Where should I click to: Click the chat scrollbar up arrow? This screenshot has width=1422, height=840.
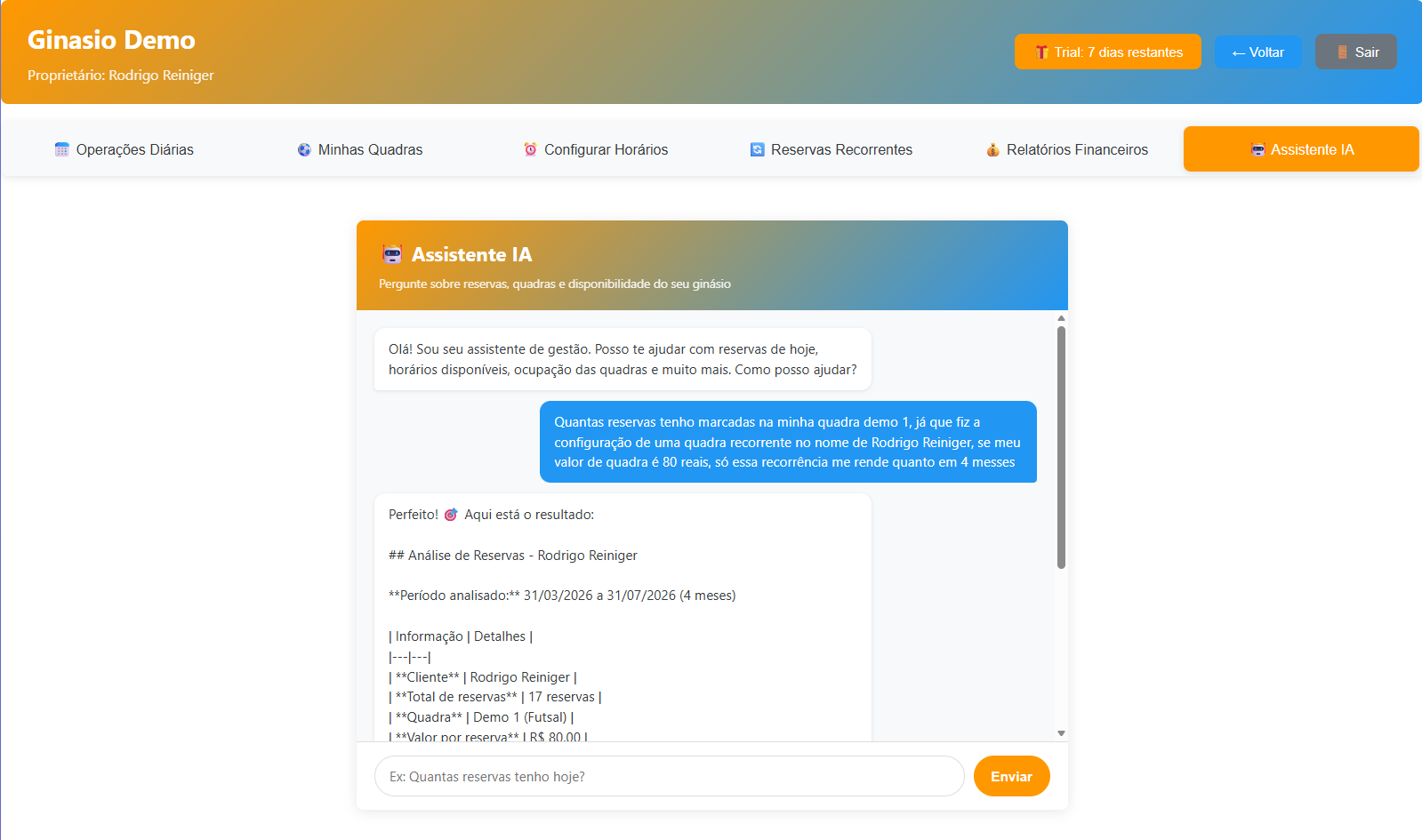(1061, 318)
